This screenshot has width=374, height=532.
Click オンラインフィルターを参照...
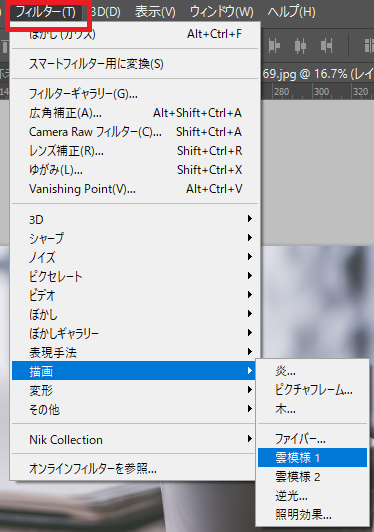click(134, 469)
